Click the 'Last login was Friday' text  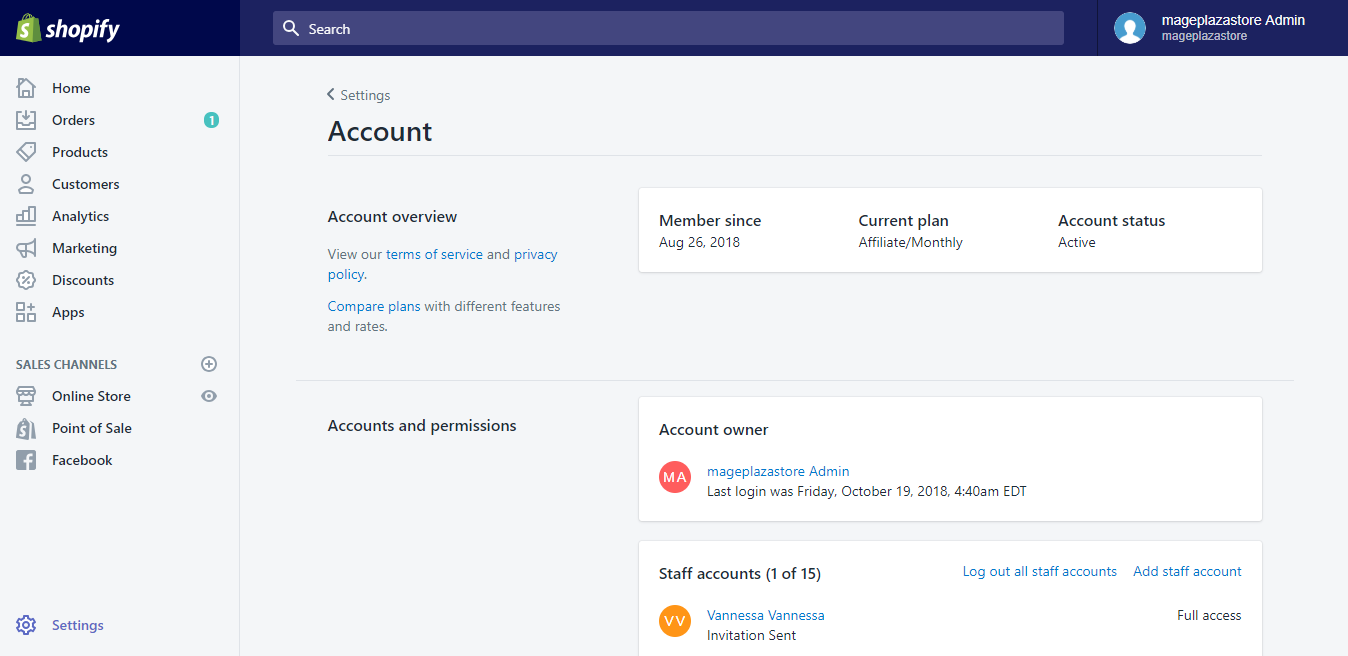tap(866, 491)
